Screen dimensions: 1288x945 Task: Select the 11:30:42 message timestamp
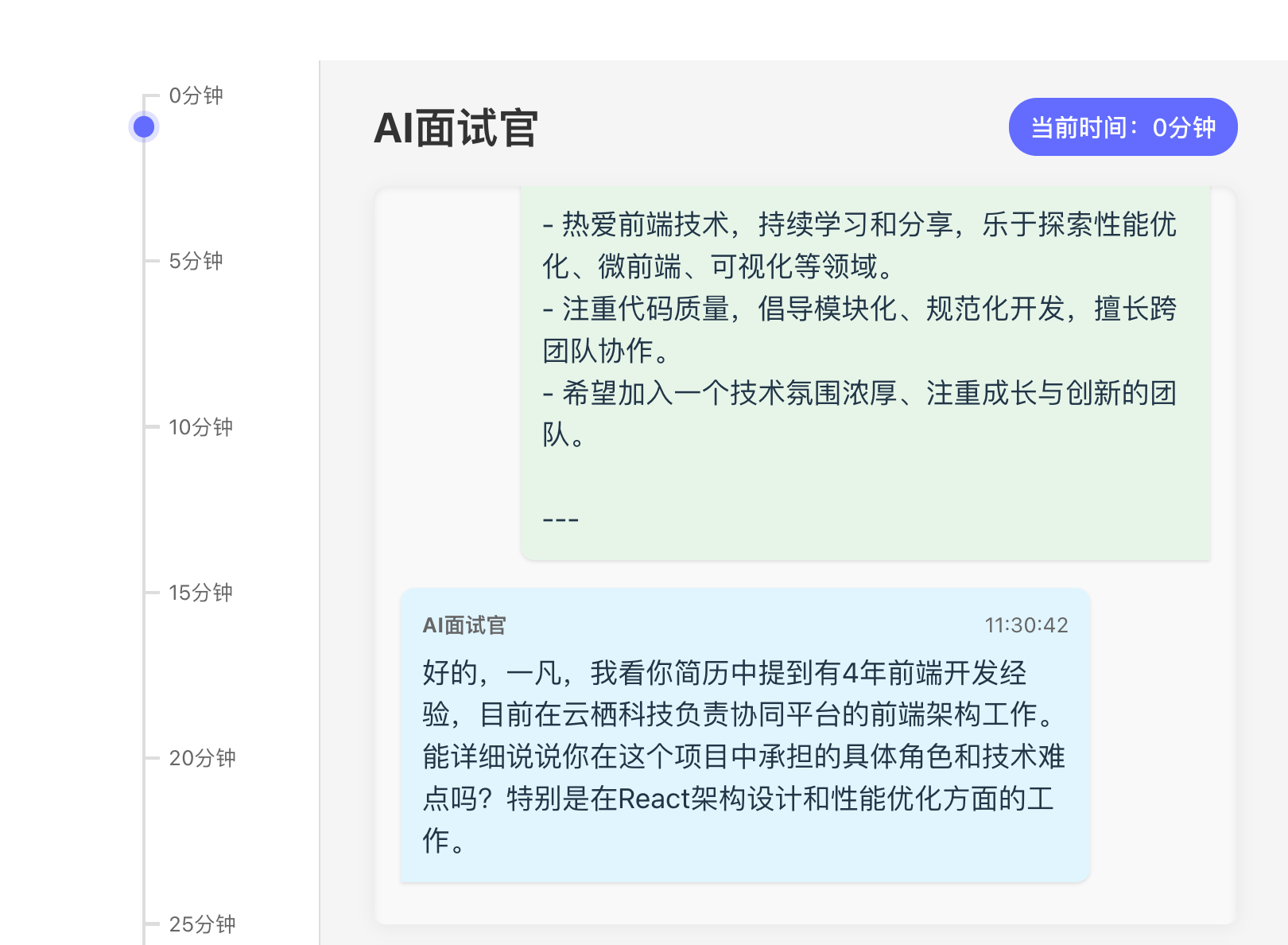1026,626
